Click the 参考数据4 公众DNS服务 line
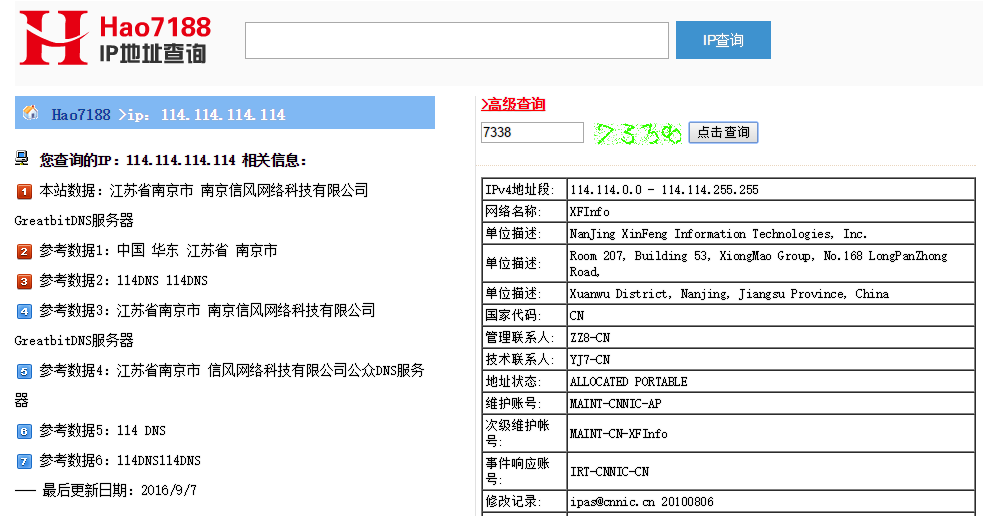 click(x=232, y=371)
